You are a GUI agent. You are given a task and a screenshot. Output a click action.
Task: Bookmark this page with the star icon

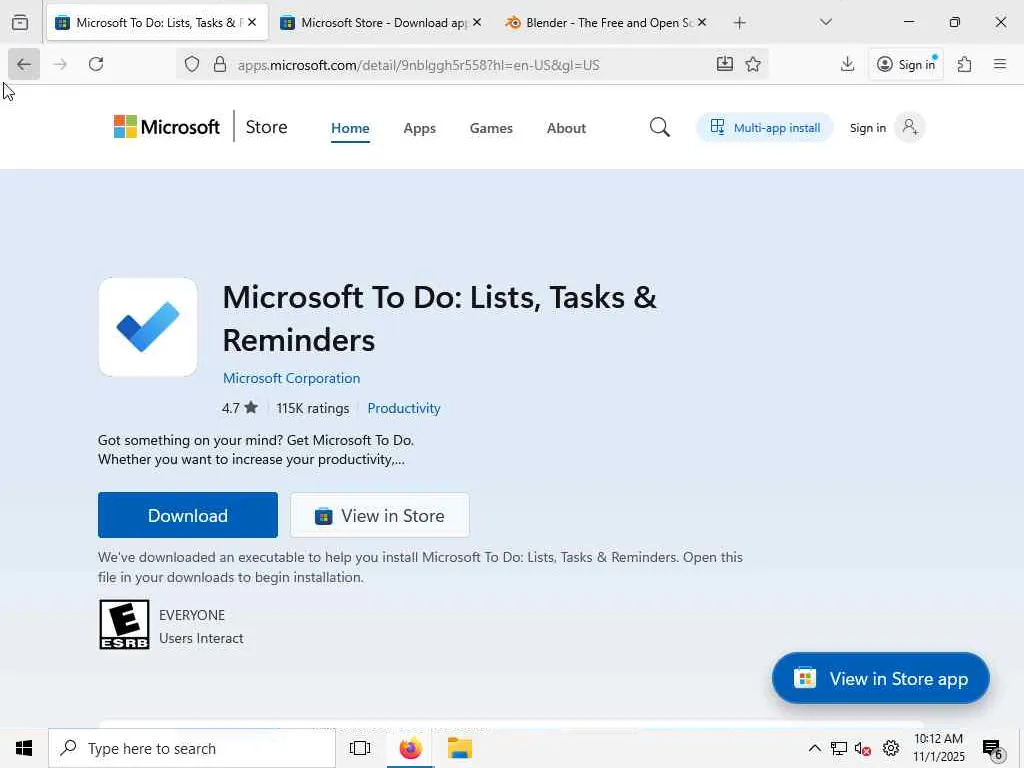[x=753, y=64]
